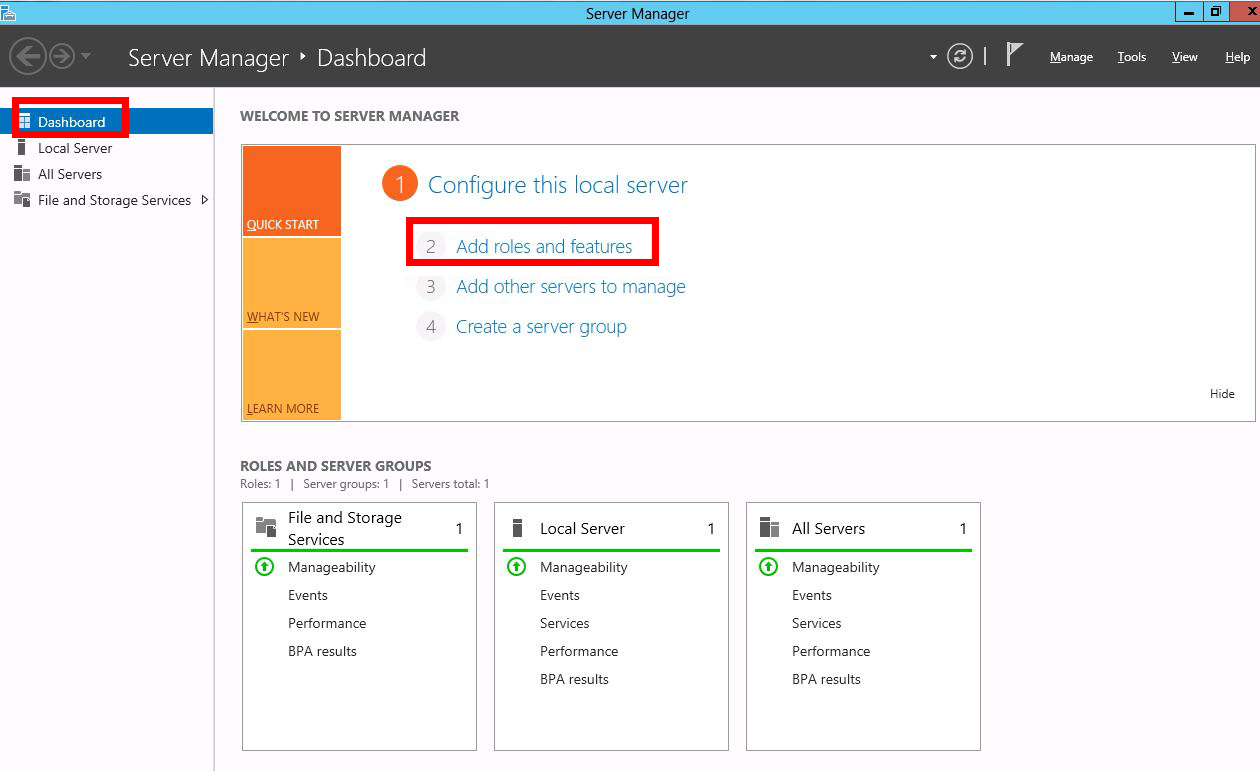Viewport: 1260px width, 771px height.
Task: Click Manageability in All Servers tile
Action: click(836, 567)
